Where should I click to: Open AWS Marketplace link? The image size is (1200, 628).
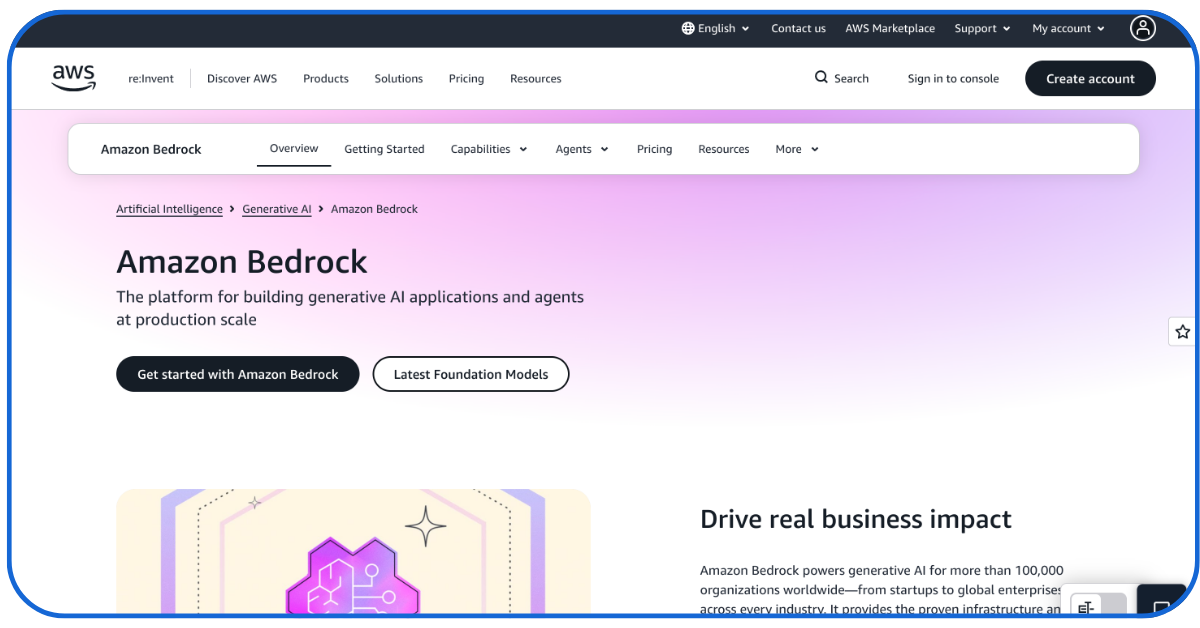coord(890,28)
